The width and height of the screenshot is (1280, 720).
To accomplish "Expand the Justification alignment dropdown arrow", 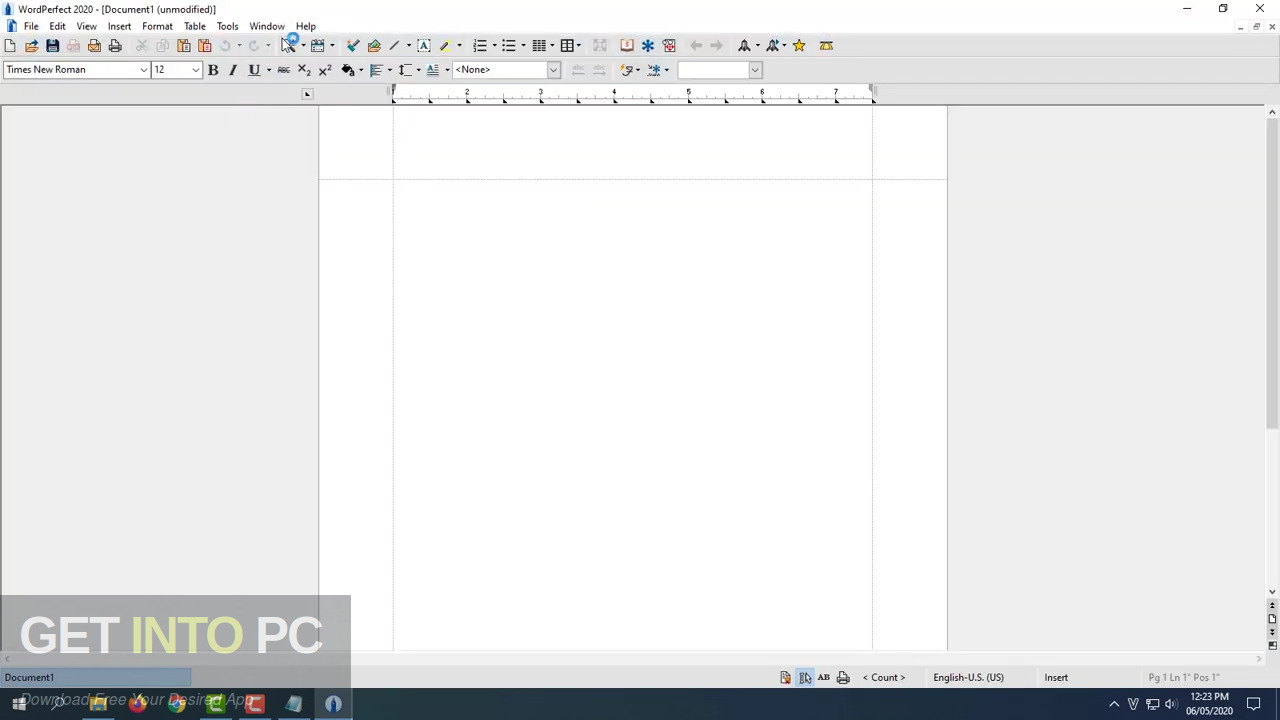I will point(390,70).
